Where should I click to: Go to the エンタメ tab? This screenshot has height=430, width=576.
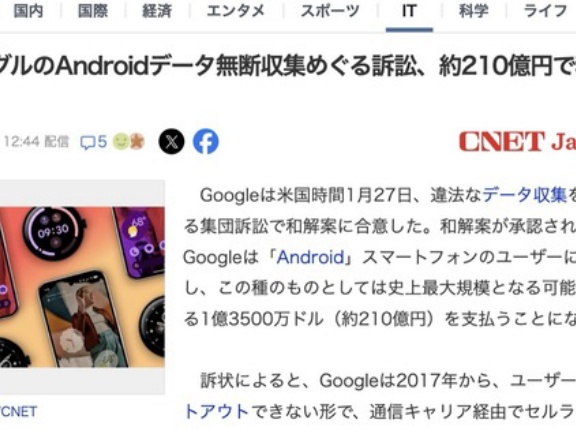tap(235, 11)
